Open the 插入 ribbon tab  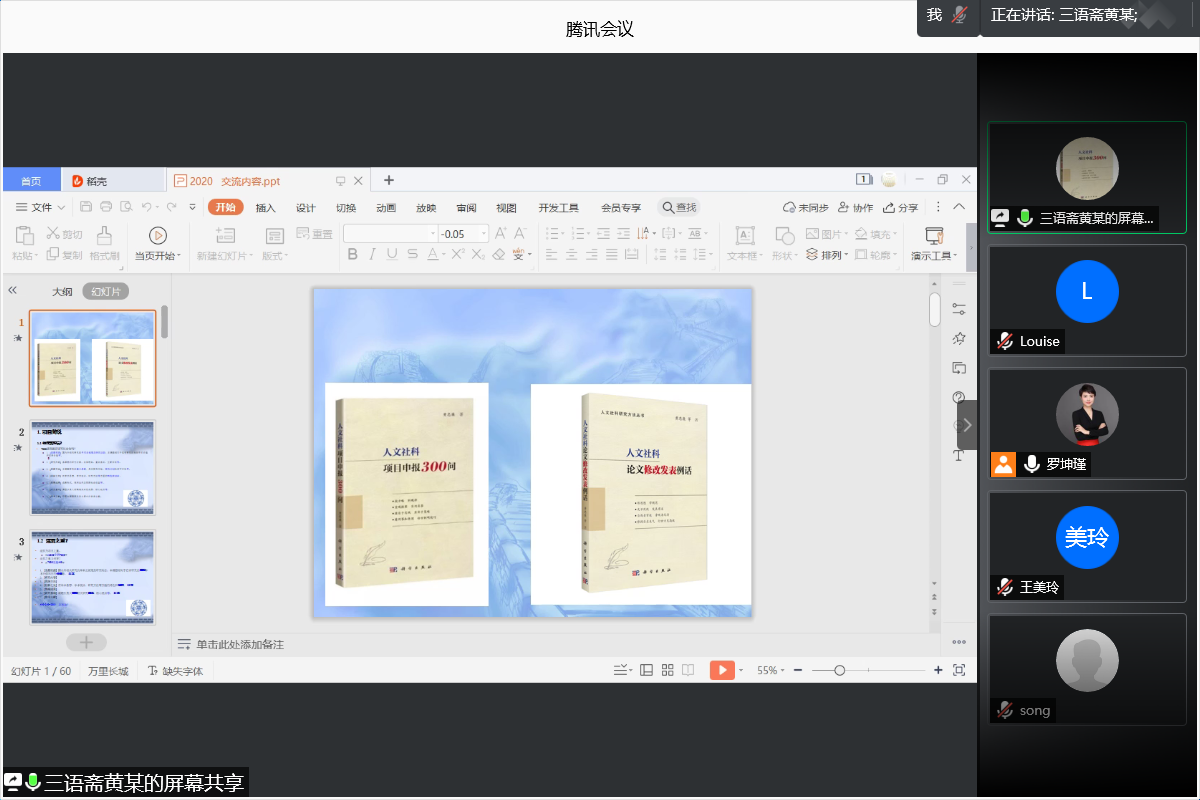tap(265, 208)
